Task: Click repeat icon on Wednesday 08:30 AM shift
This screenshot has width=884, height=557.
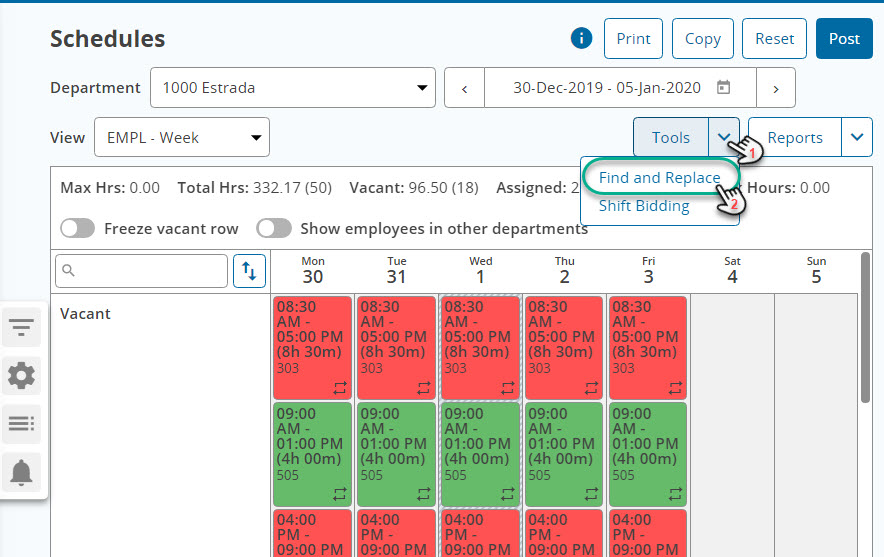Action: [x=508, y=388]
